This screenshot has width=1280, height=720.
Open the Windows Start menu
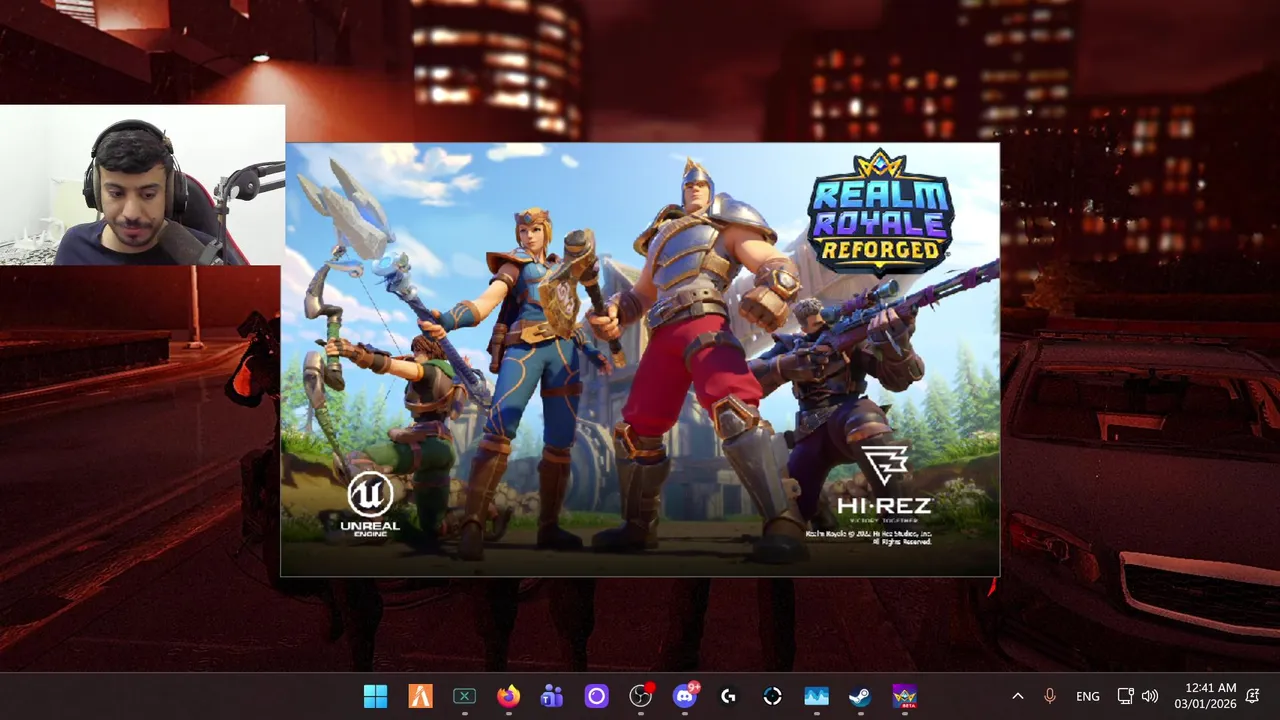[x=375, y=696]
